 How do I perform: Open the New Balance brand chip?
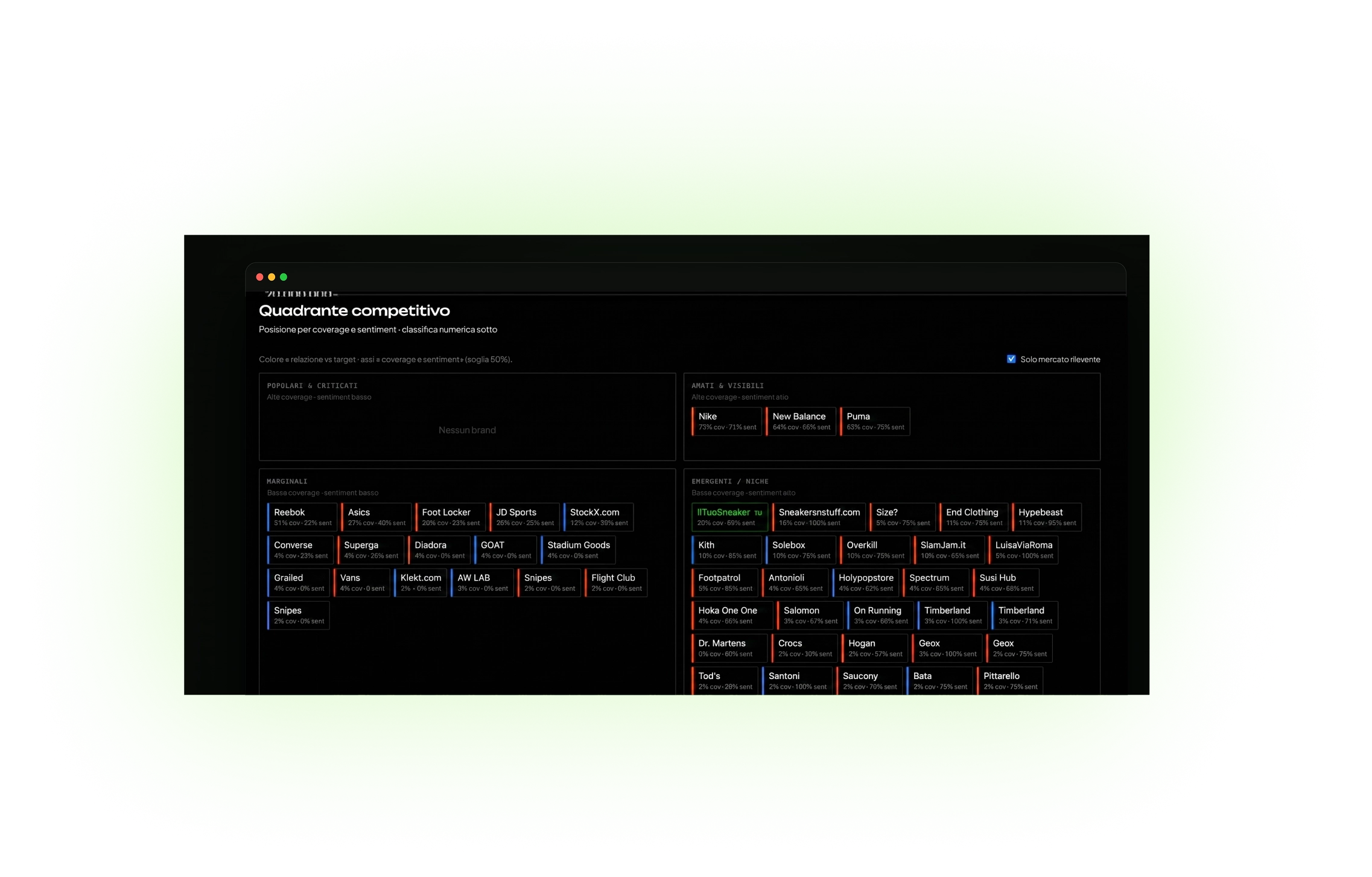[x=801, y=421]
